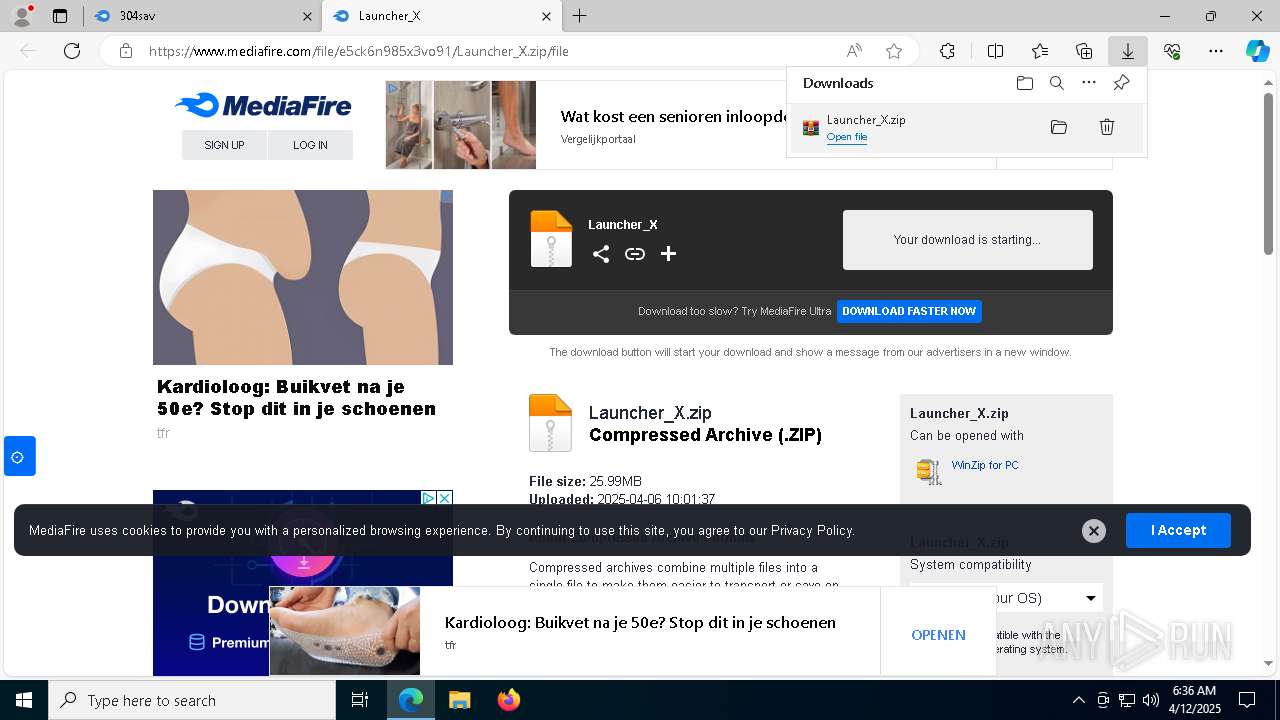Open the Copilot icon
The width and height of the screenshot is (1280, 720).
pyautogui.click(x=1257, y=51)
